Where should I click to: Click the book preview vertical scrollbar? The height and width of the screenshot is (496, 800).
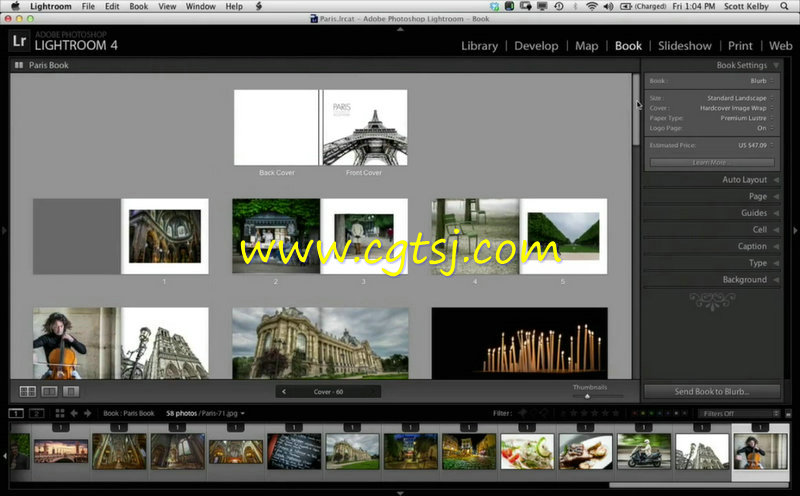point(636,110)
